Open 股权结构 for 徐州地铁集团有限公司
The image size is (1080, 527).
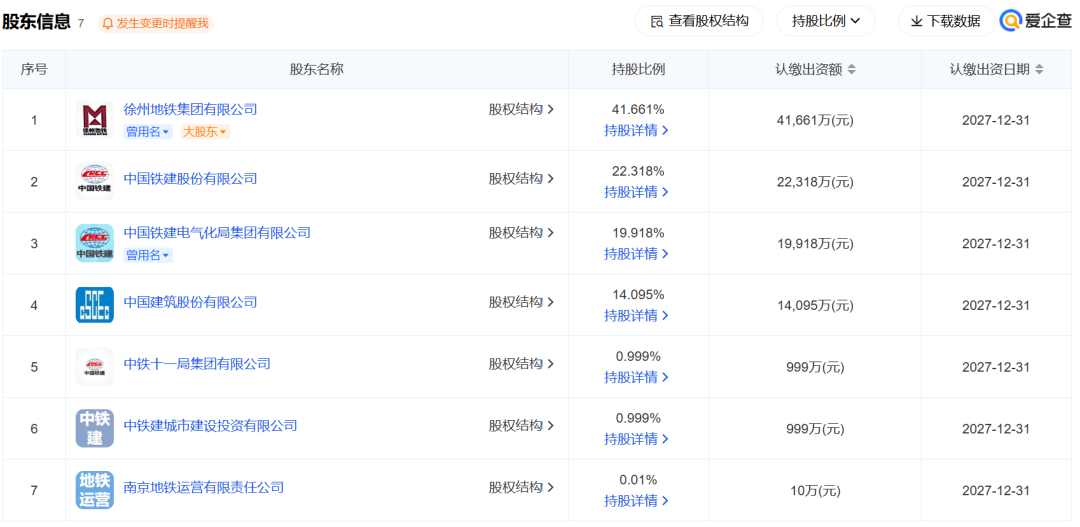[x=521, y=109]
